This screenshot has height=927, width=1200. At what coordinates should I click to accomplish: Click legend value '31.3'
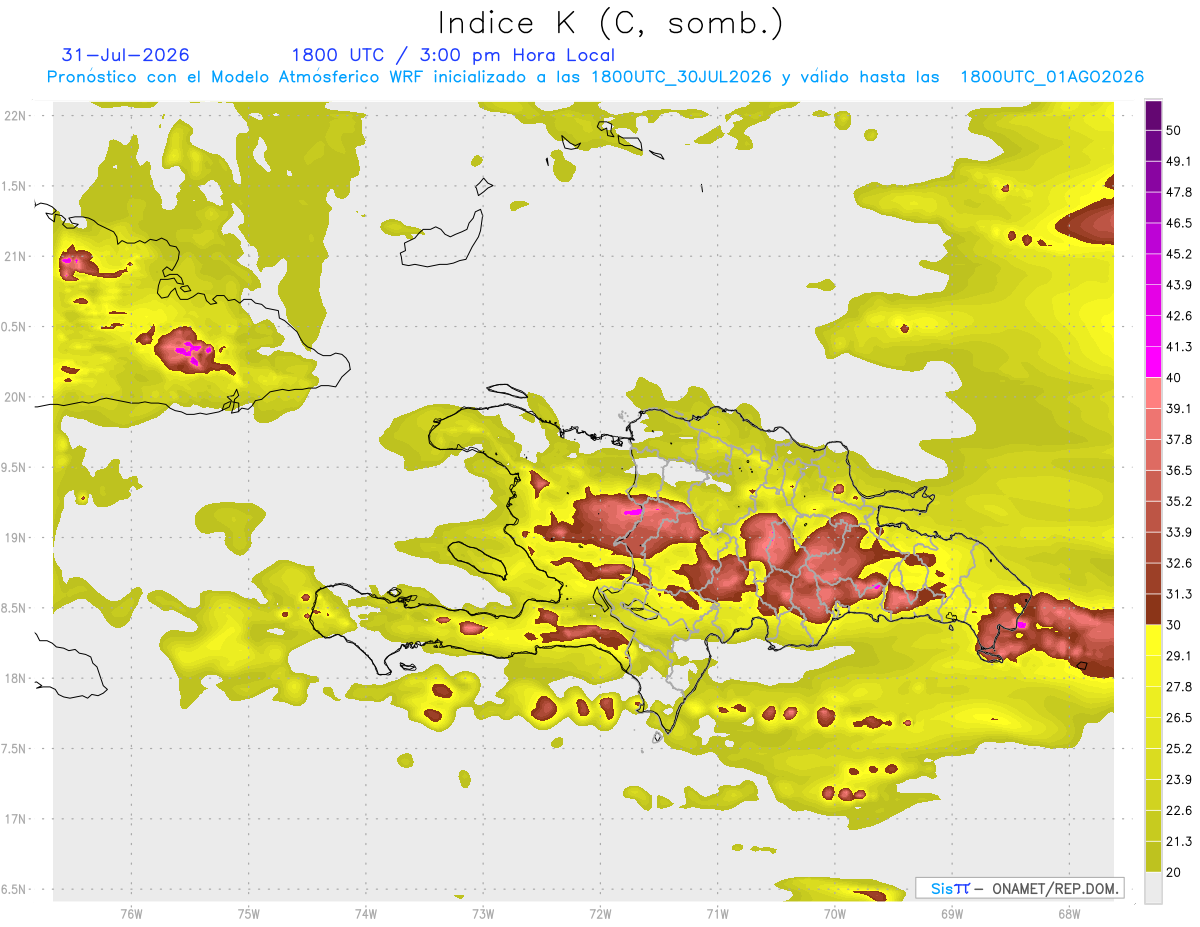point(1179,594)
